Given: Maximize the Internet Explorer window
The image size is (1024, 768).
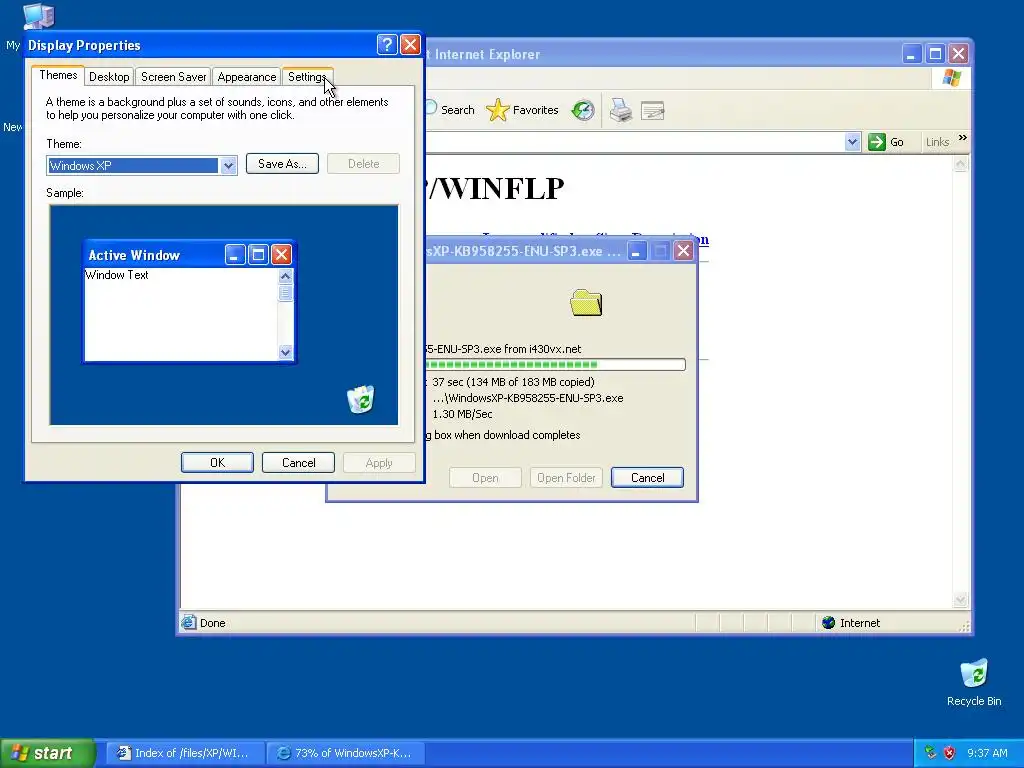Looking at the screenshot, I should [935, 54].
